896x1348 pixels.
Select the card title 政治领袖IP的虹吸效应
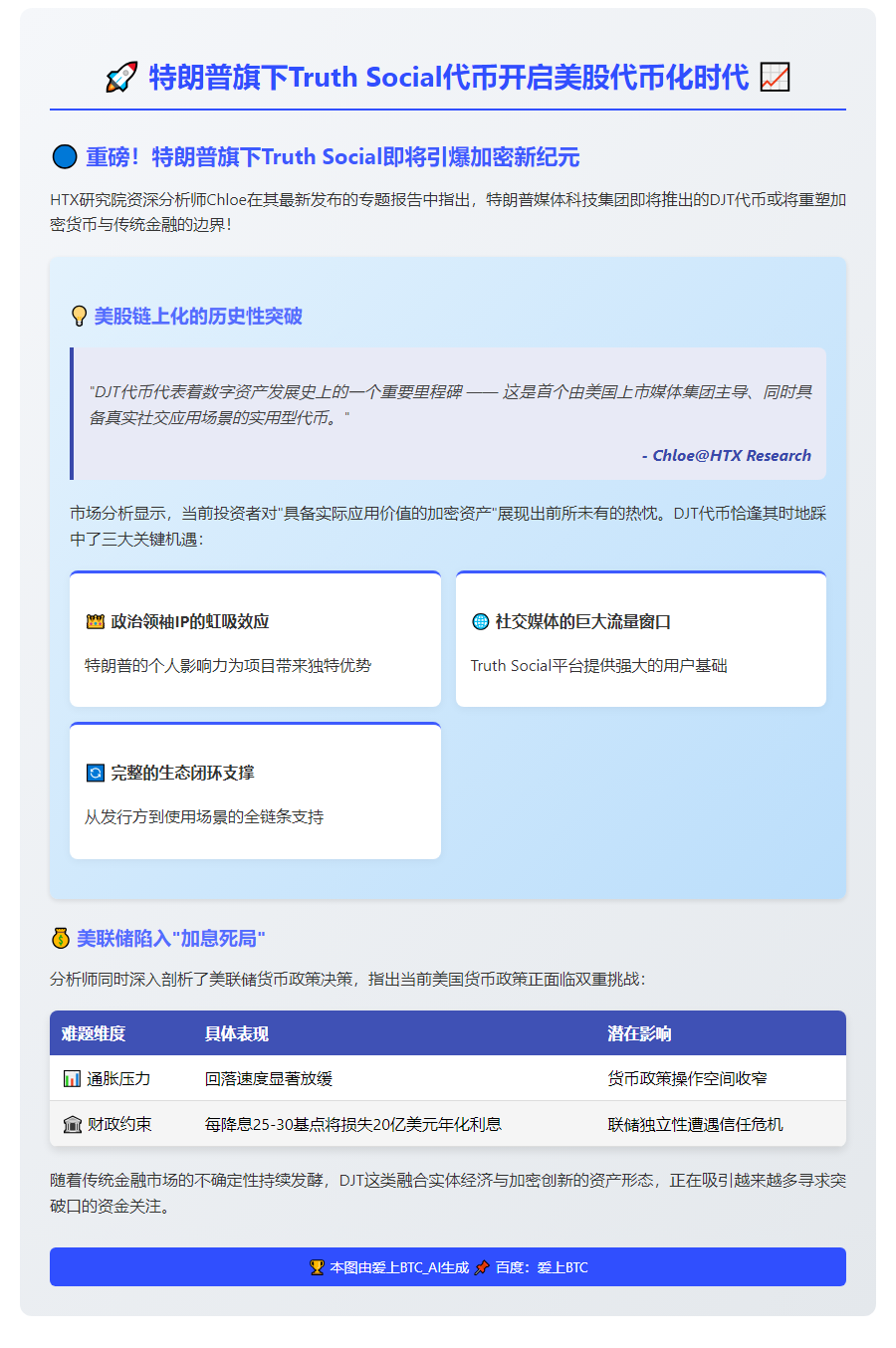coord(190,622)
